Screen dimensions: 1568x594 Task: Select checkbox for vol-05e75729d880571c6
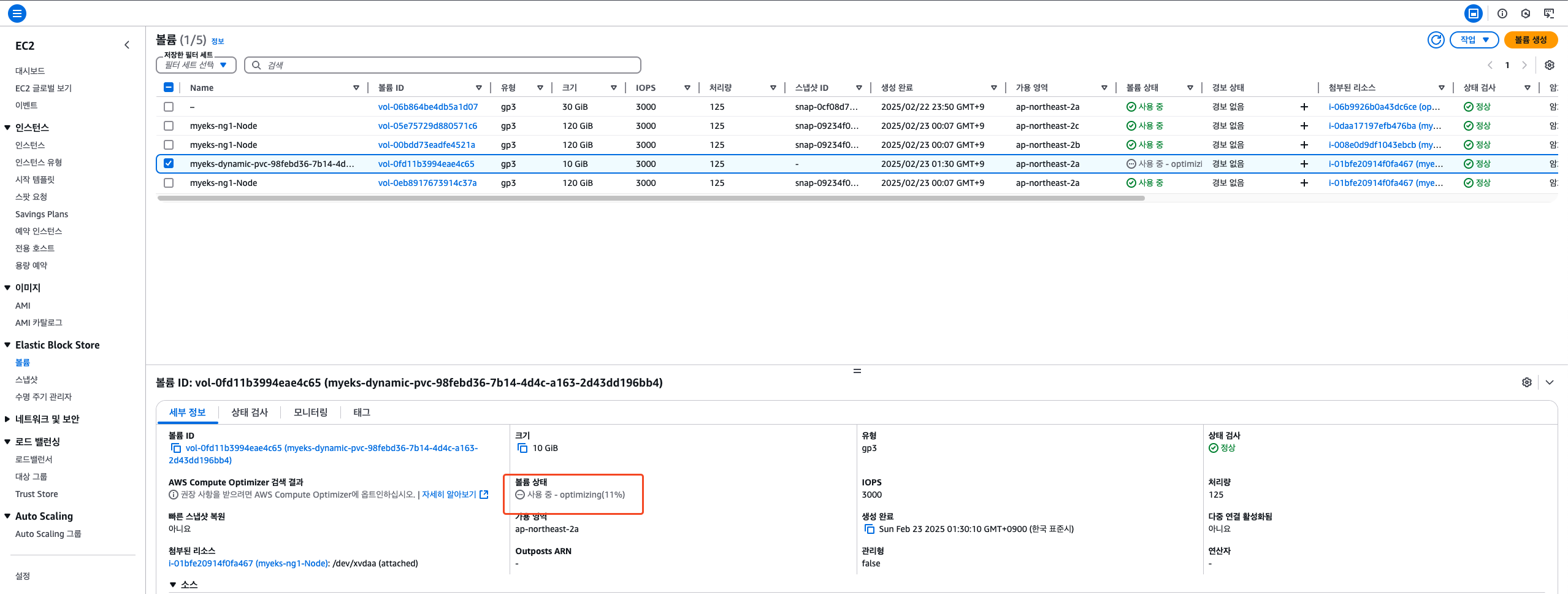(x=169, y=126)
